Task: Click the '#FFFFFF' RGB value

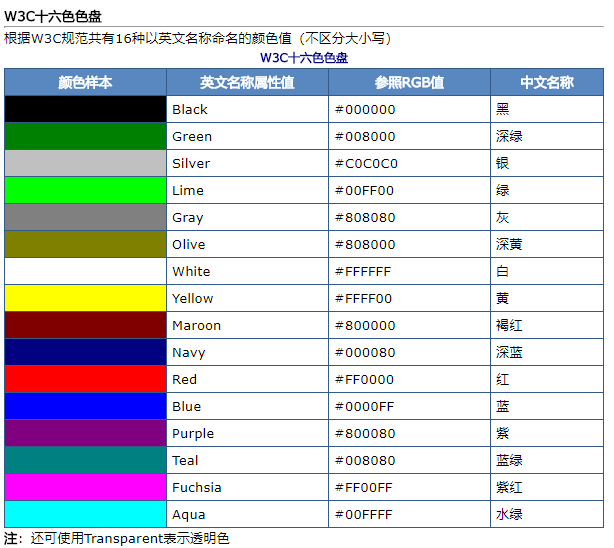Action: point(363,272)
